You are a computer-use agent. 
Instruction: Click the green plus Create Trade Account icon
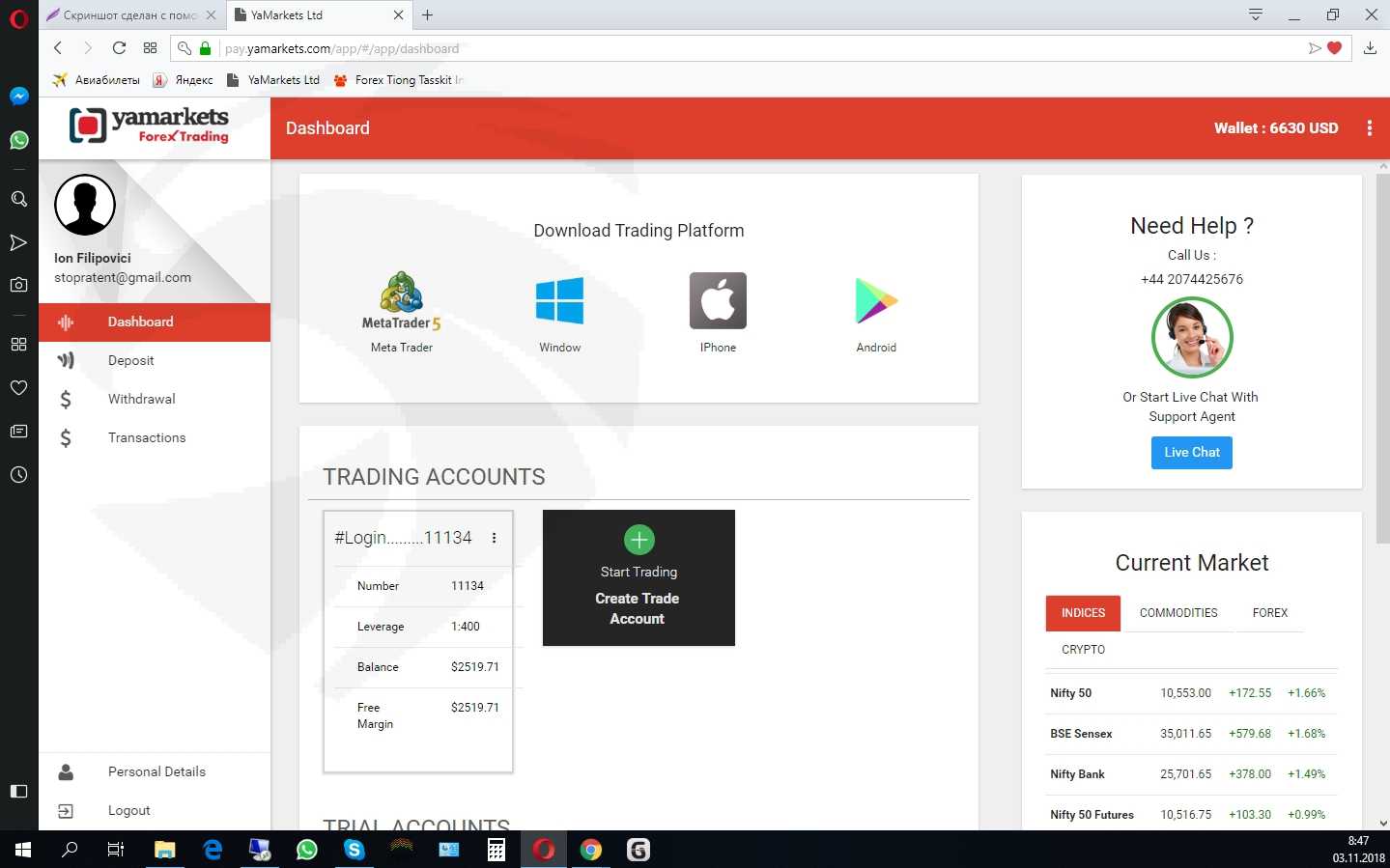click(638, 540)
